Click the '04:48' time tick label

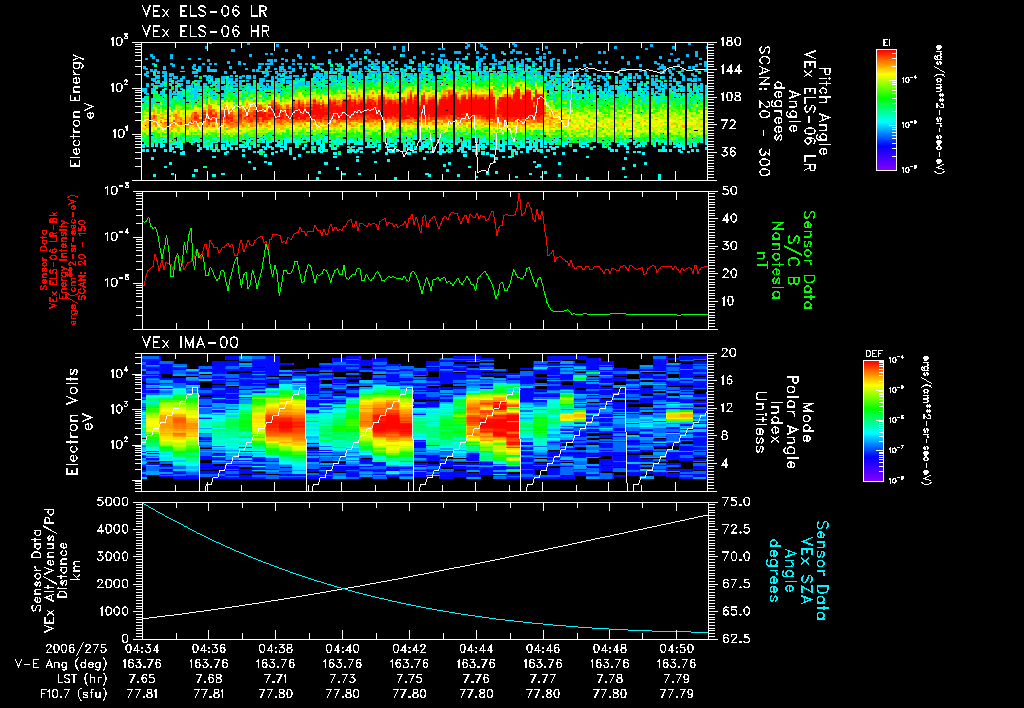coord(609,649)
